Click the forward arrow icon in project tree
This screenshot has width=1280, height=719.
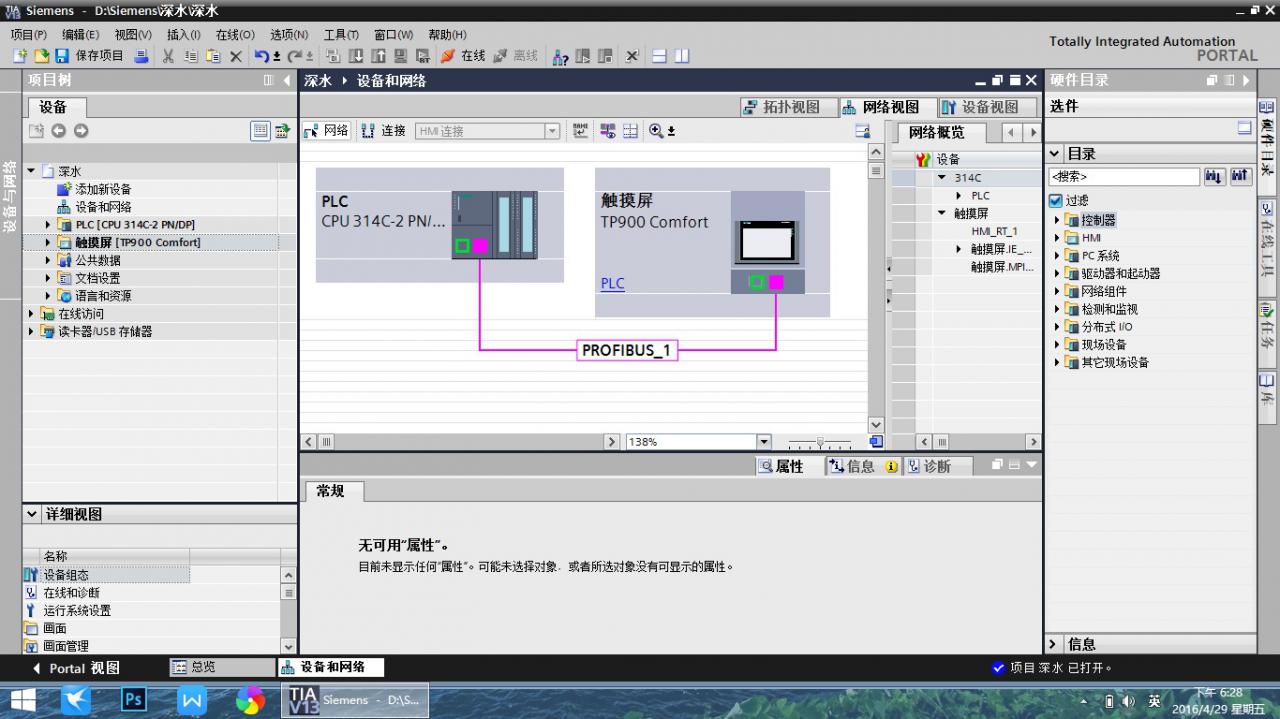pos(81,131)
